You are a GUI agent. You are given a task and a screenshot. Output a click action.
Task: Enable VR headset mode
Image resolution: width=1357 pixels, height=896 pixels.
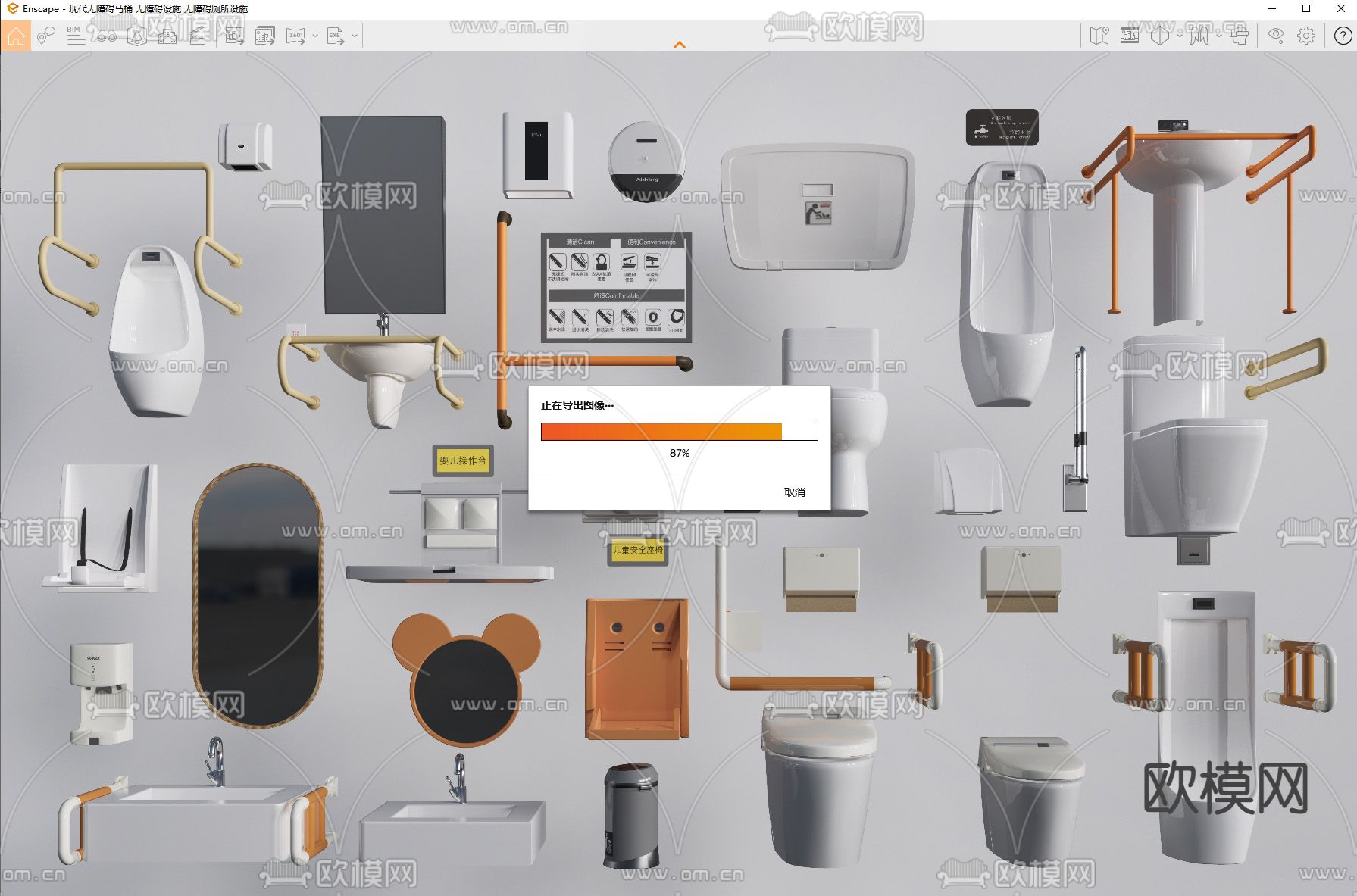pyautogui.click(x=1239, y=36)
